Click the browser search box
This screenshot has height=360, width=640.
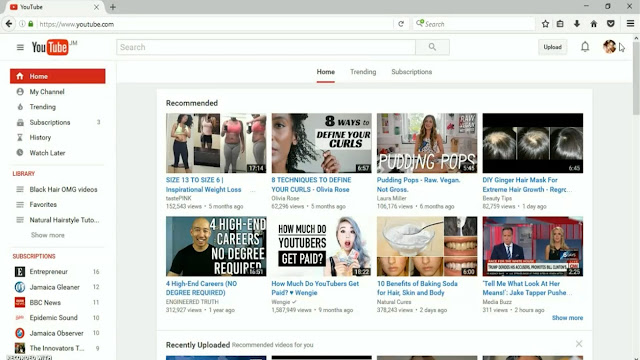(474, 24)
